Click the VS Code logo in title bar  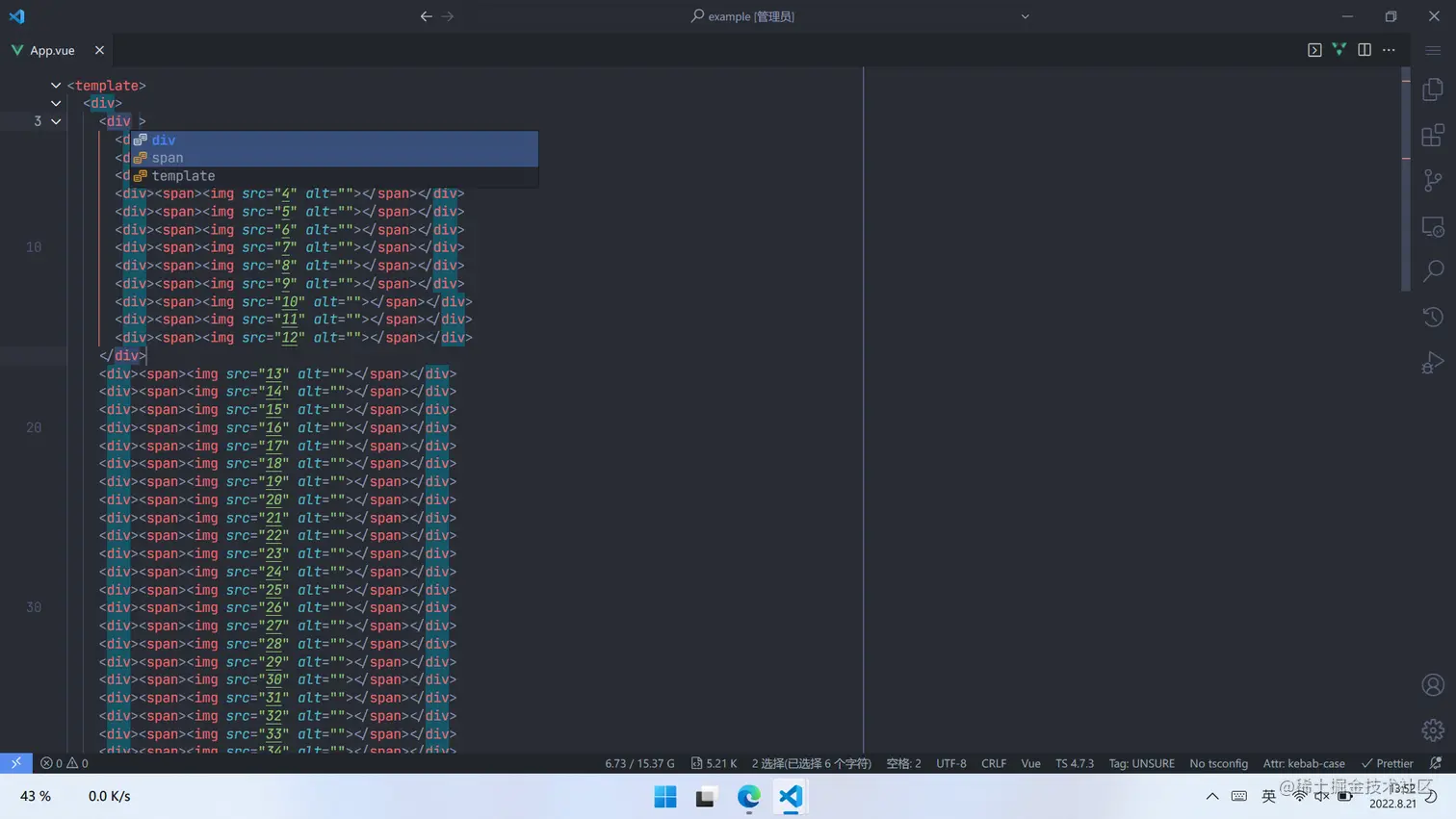pos(16,16)
